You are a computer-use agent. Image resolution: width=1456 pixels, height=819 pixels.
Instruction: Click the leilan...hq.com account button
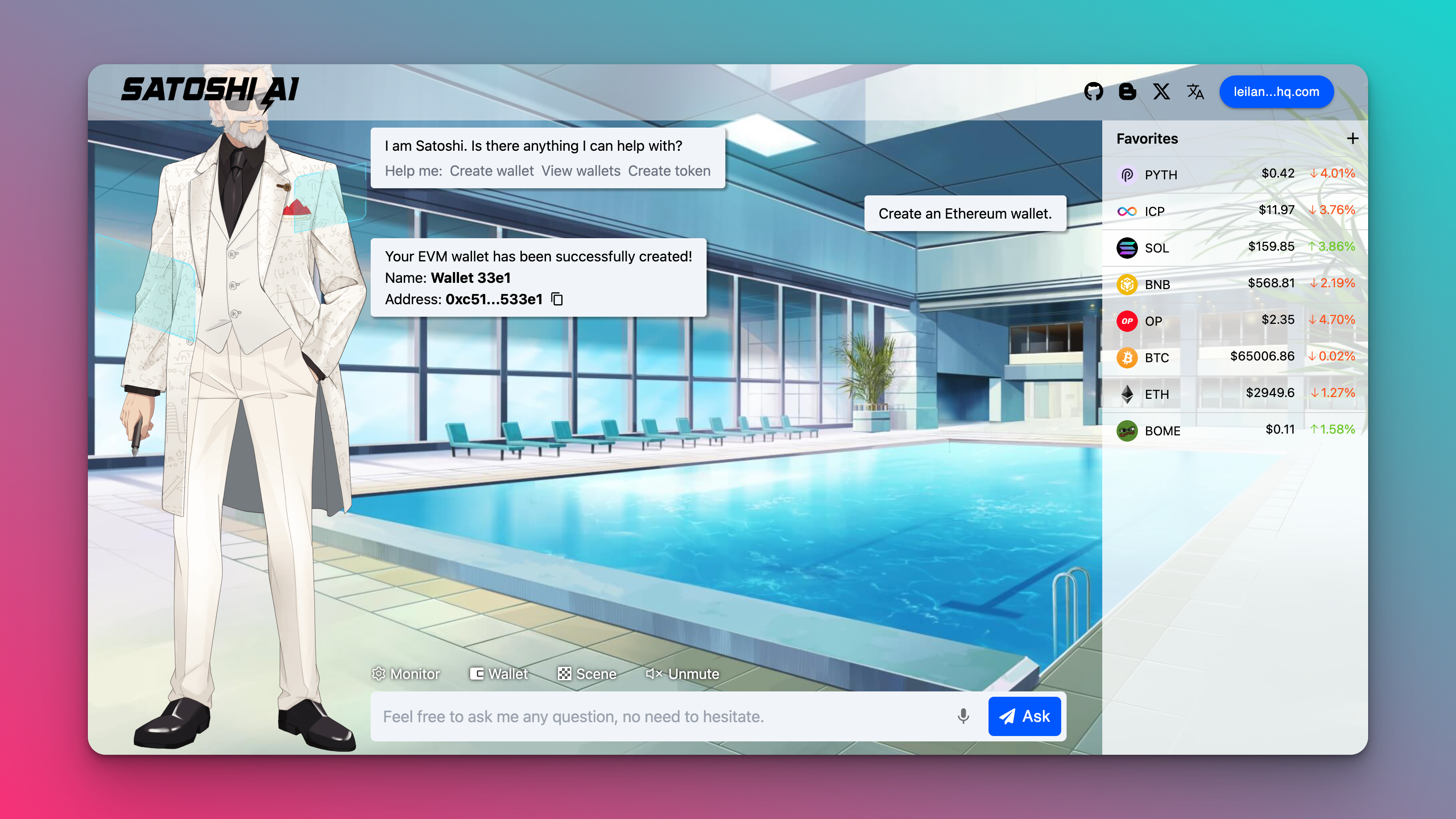point(1276,91)
